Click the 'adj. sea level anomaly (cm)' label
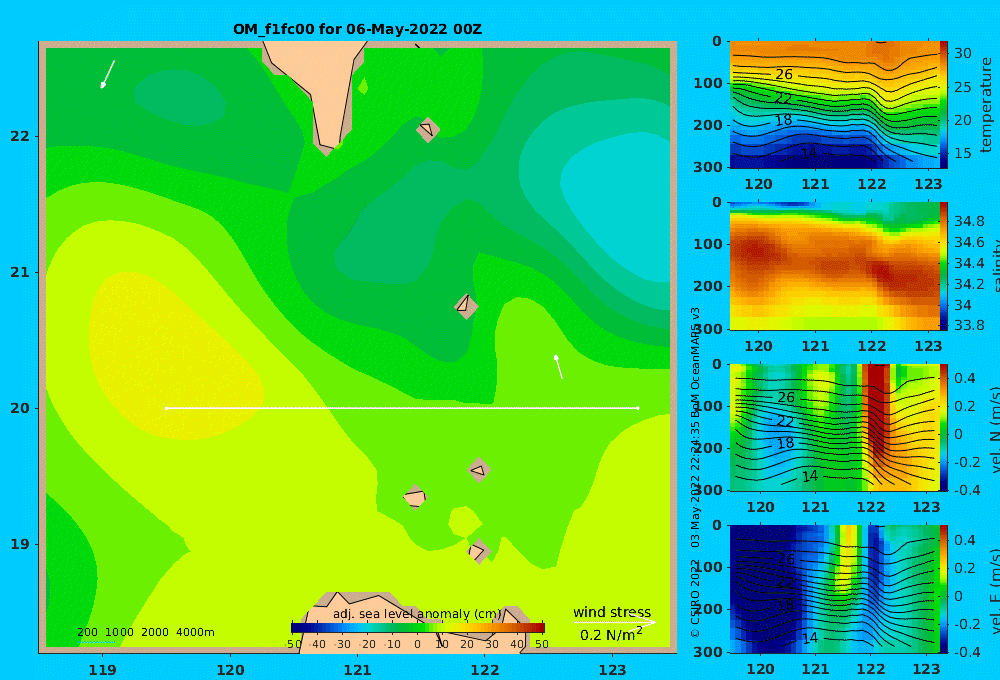 [x=417, y=614]
